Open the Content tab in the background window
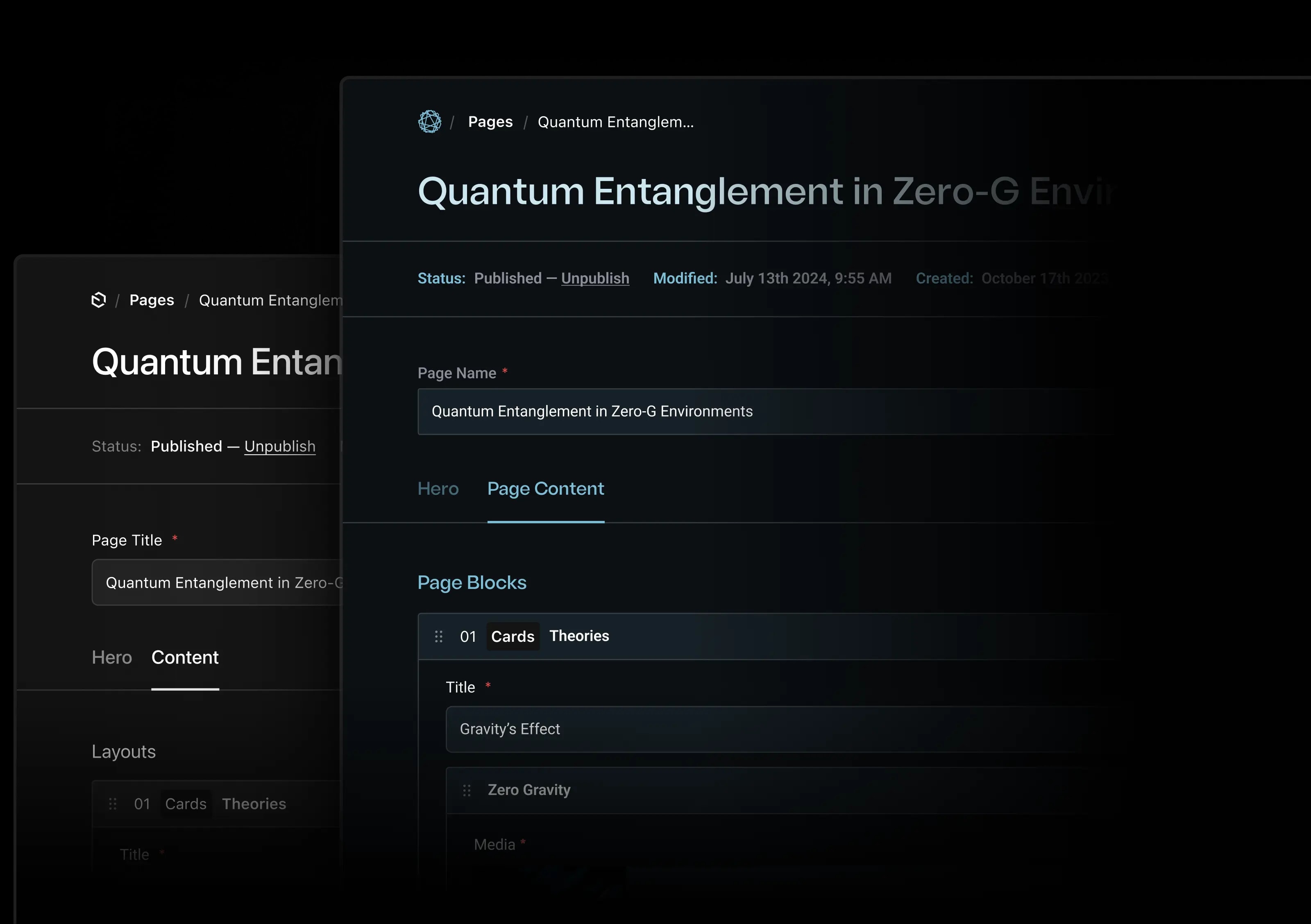The image size is (1311, 924). point(184,657)
